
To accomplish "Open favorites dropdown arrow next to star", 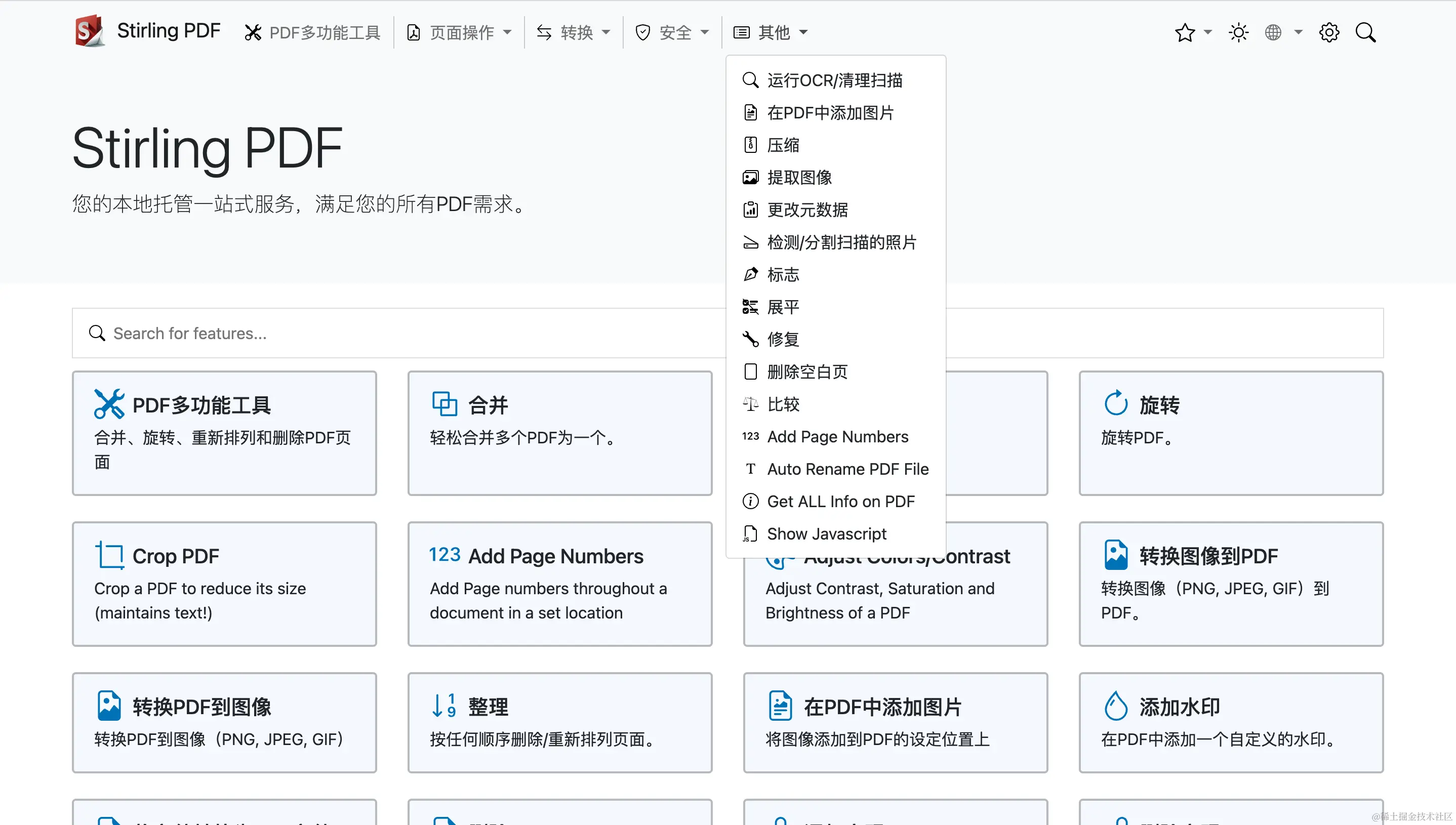I will tap(1207, 32).
